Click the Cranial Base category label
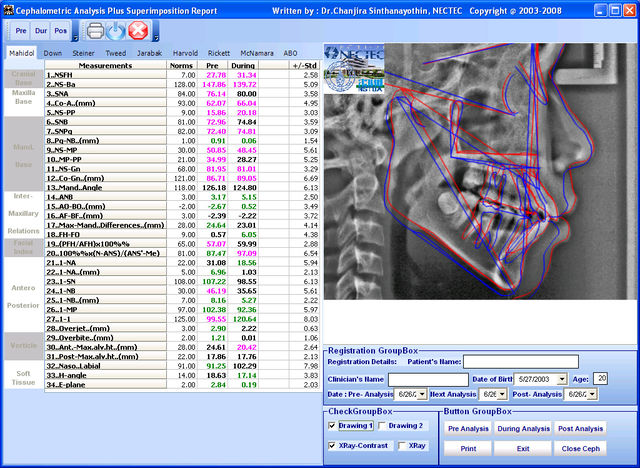 [x=24, y=78]
